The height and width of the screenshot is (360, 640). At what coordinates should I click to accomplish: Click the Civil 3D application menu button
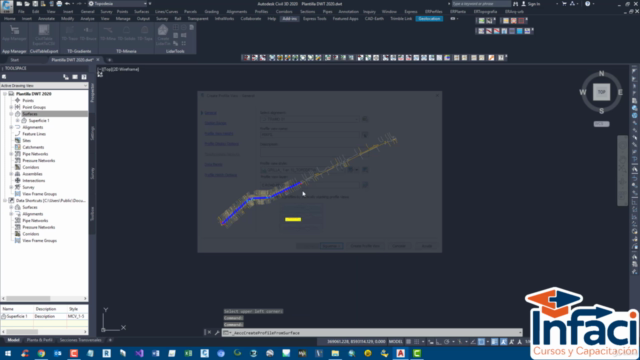click(7, 6)
